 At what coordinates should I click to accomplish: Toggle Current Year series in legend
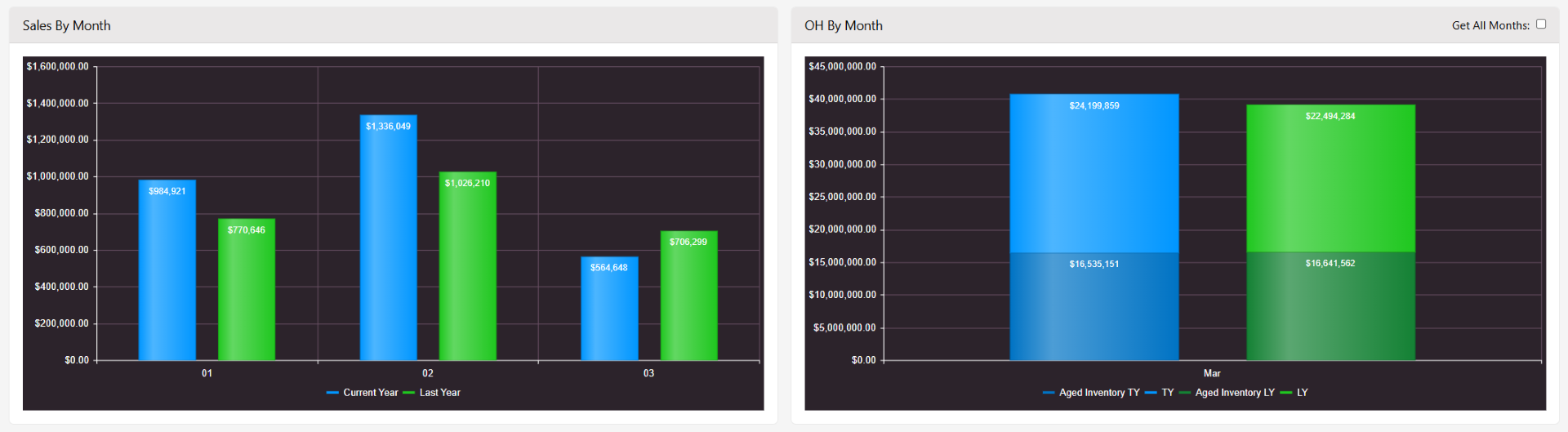363,393
